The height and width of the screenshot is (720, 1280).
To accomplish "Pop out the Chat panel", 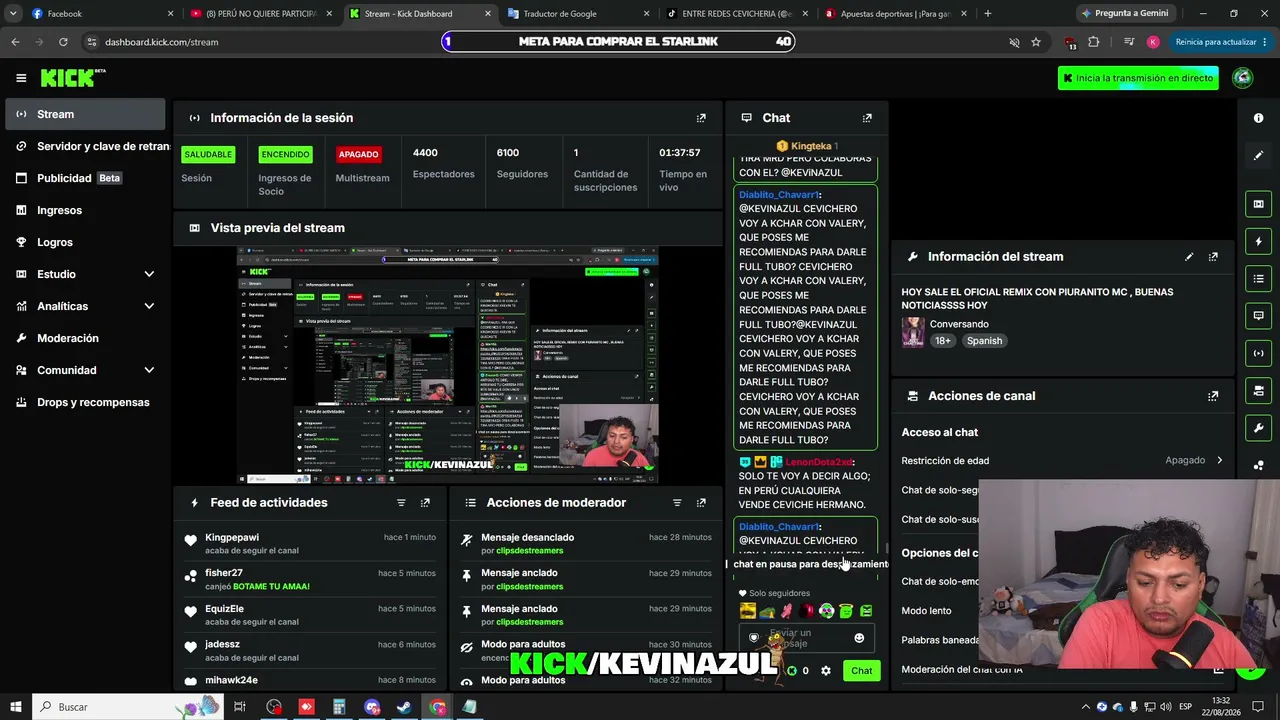I will (x=867, y=118).
